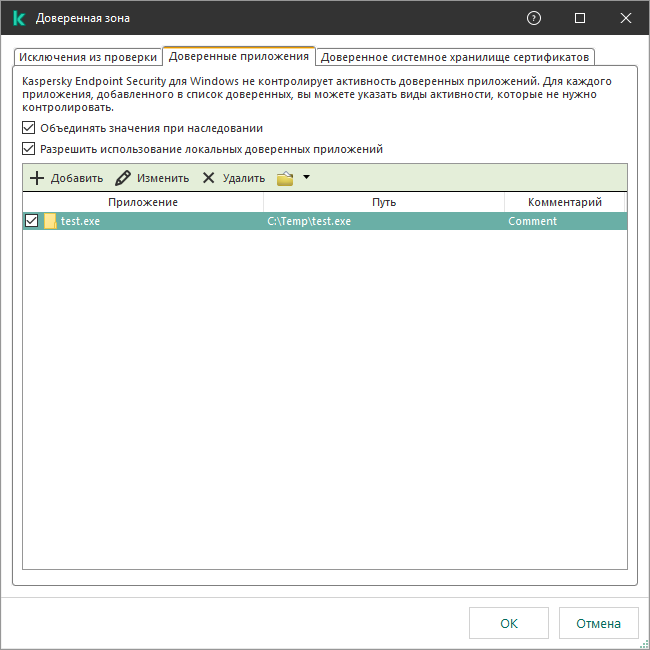Click the Комментарий column header
The height and width of the screenshot is (650, 650).
point(565,202)
